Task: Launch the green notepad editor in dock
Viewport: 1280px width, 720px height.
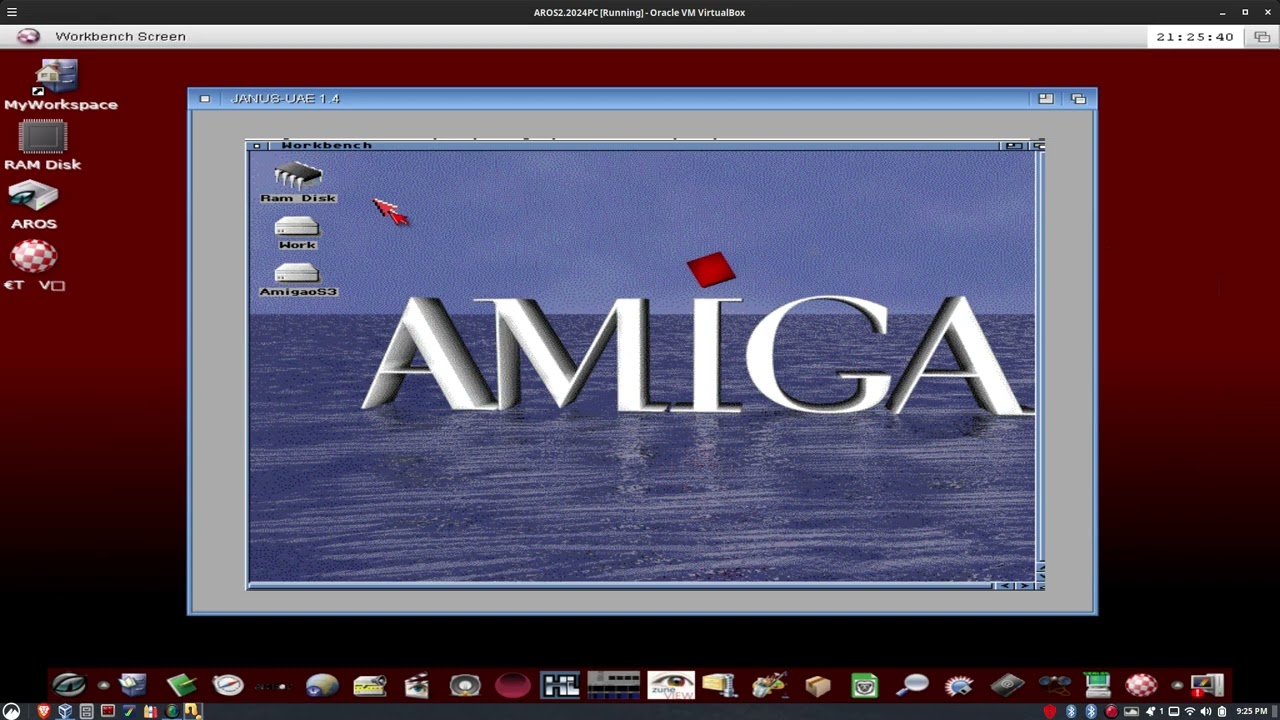Action: pyautogui.click(x=181, y=685)
